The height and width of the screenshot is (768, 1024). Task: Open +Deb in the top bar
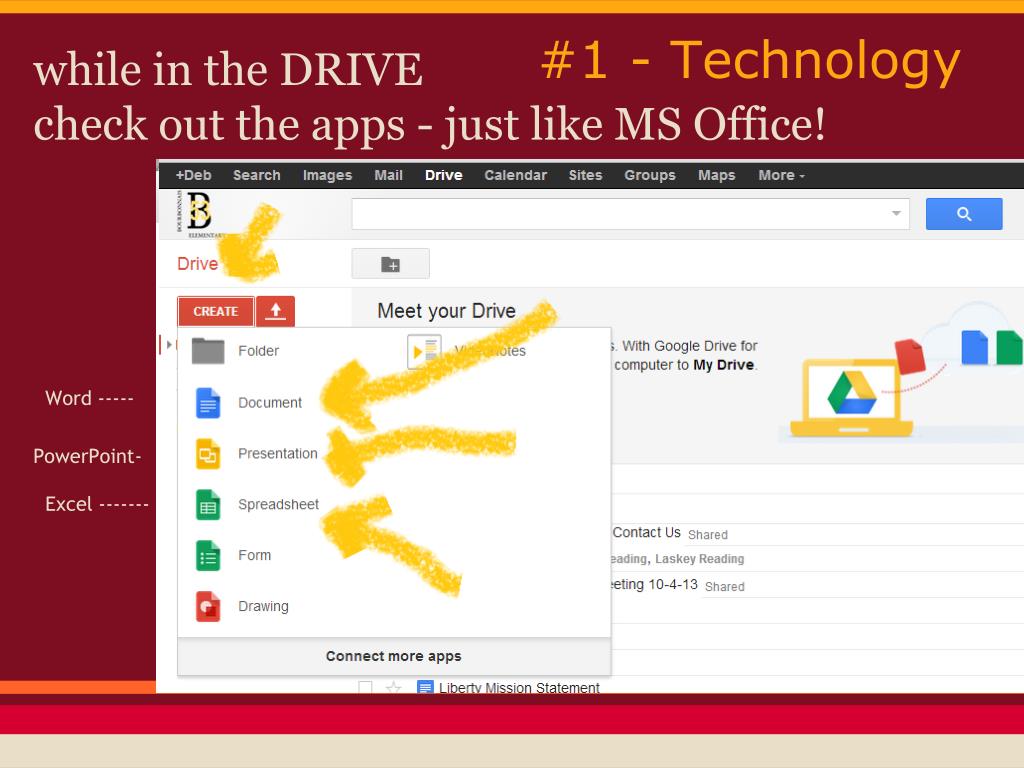coord(193,175)
